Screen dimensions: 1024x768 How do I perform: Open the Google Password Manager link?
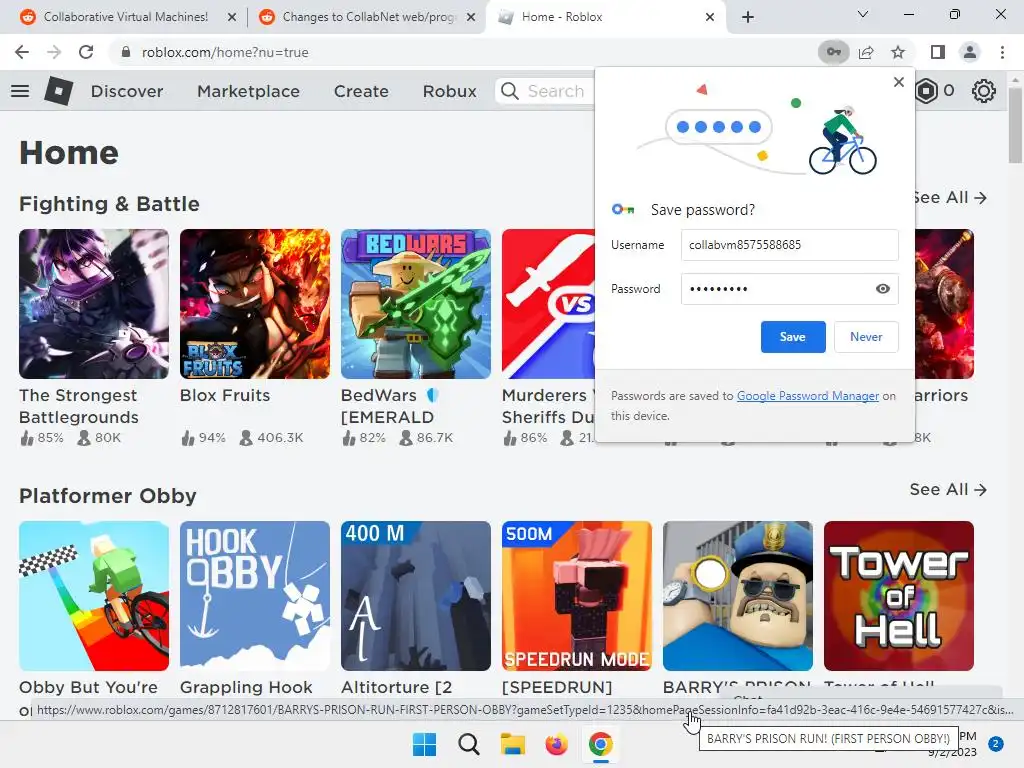[808, 396]
